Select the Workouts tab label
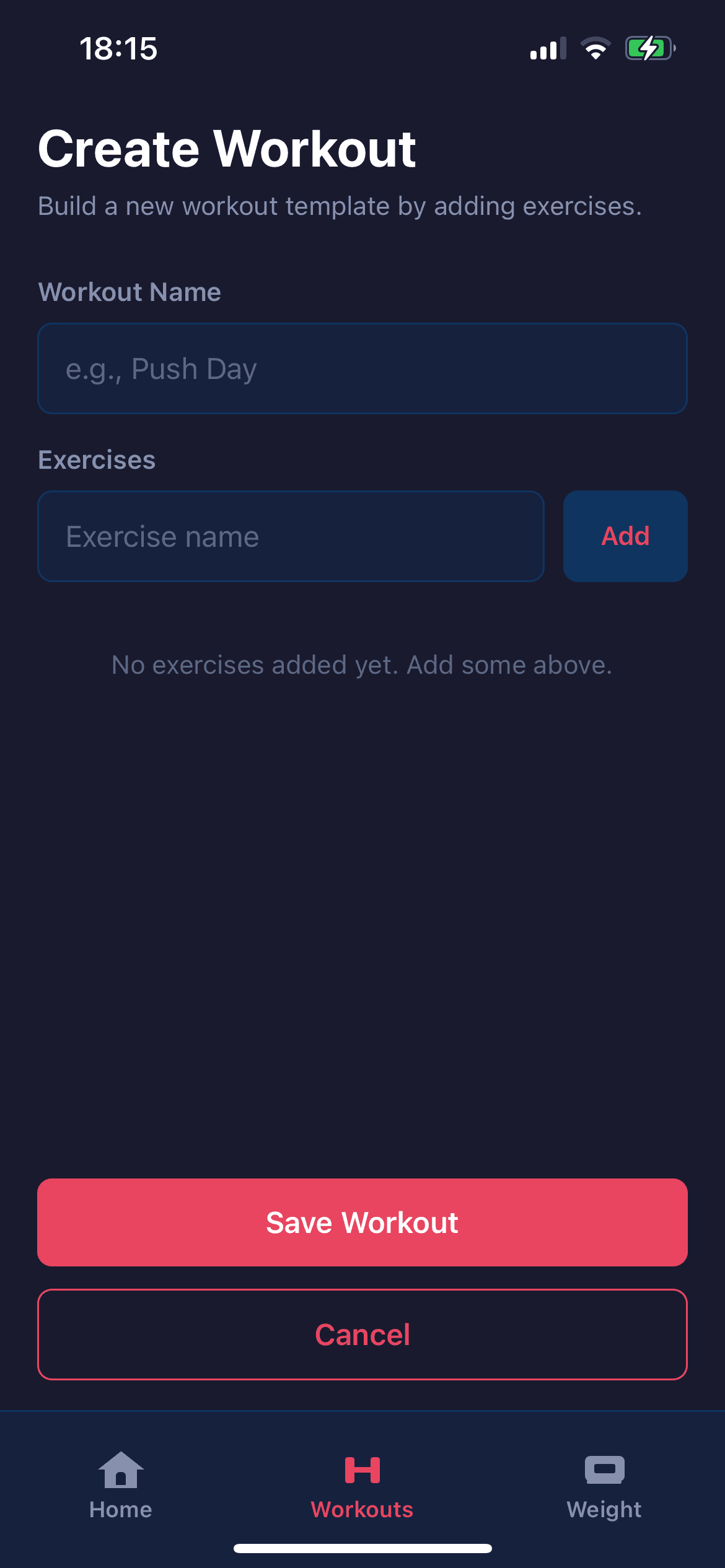 click(x=362, y=1510)
